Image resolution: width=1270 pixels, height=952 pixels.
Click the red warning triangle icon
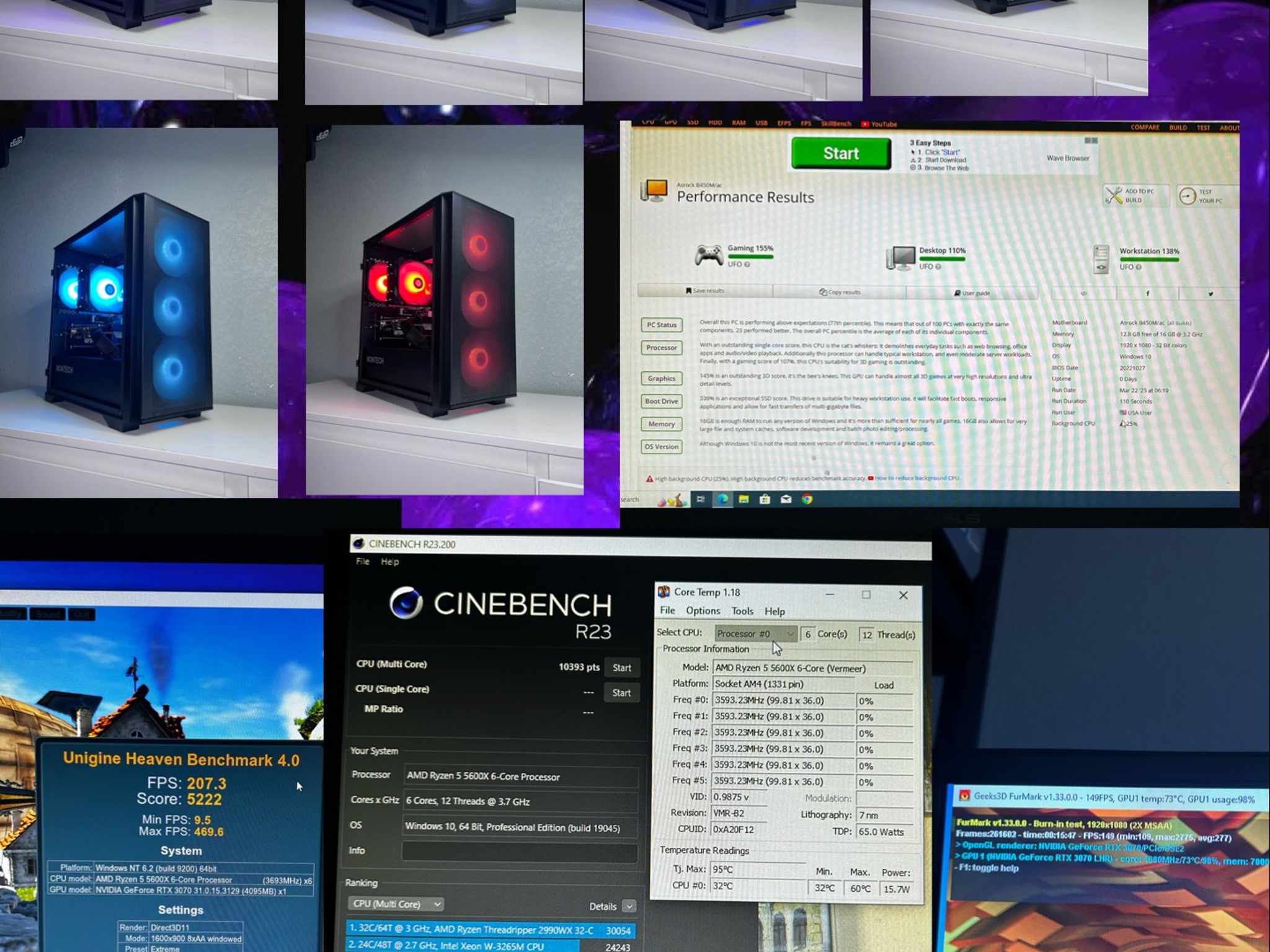pos(649,478)
